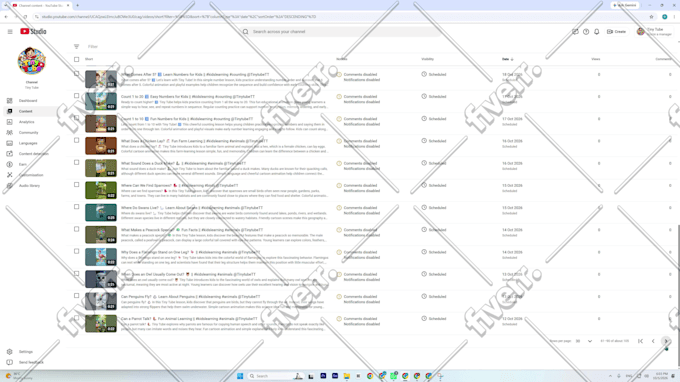Screen dimensions: 680x382
Task: Open the Where Do Swans Live title
Action: 192,208
